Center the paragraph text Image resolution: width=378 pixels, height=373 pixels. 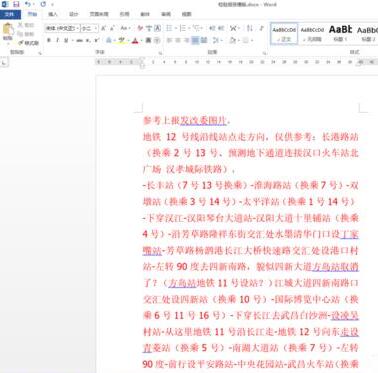[x=178, y=41]
